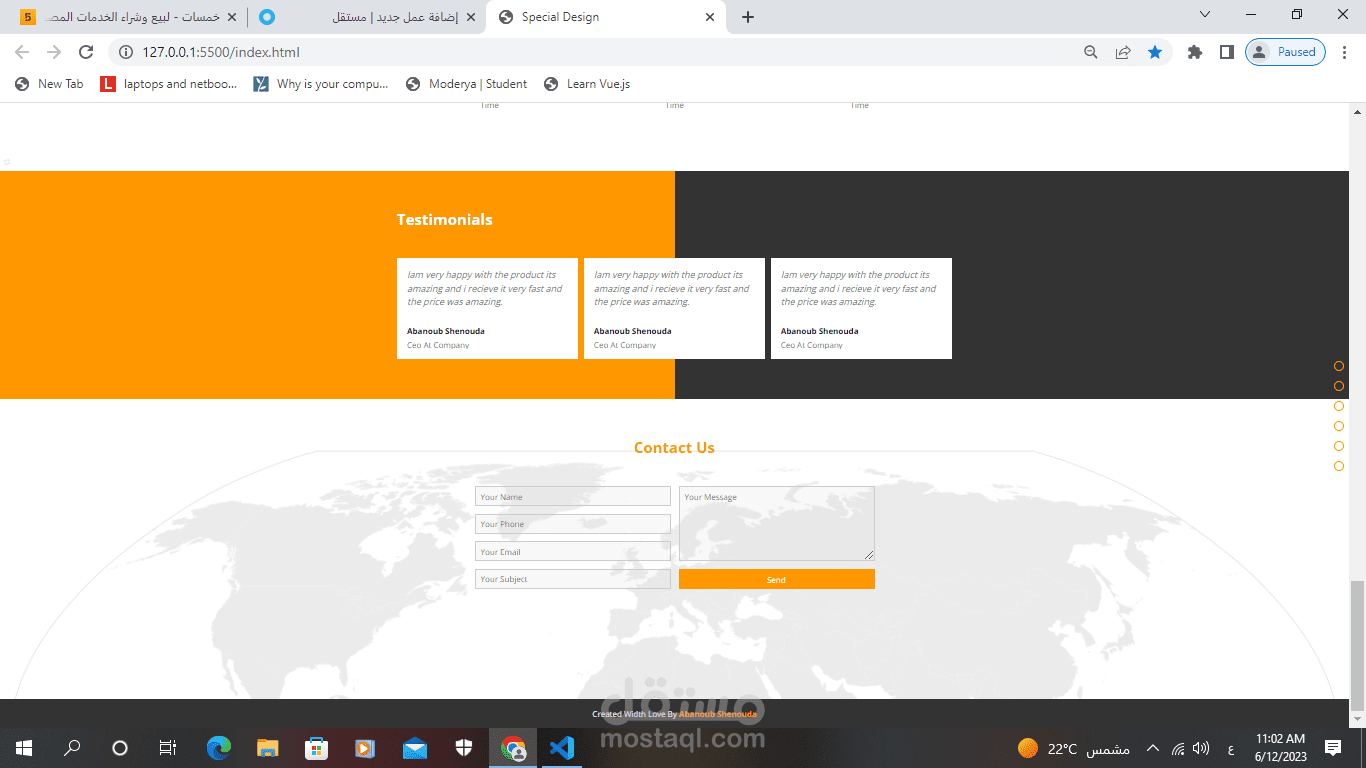Screen dimensions: 1366x768
Task: Open Visual Studio Code from taskbar
Action: point(562,747)
